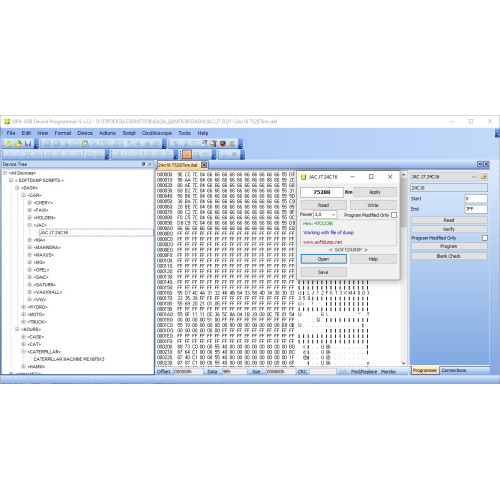500x500 pixels.
Task: Pin the Device Tree panel
Action: [x=143, y=164]
